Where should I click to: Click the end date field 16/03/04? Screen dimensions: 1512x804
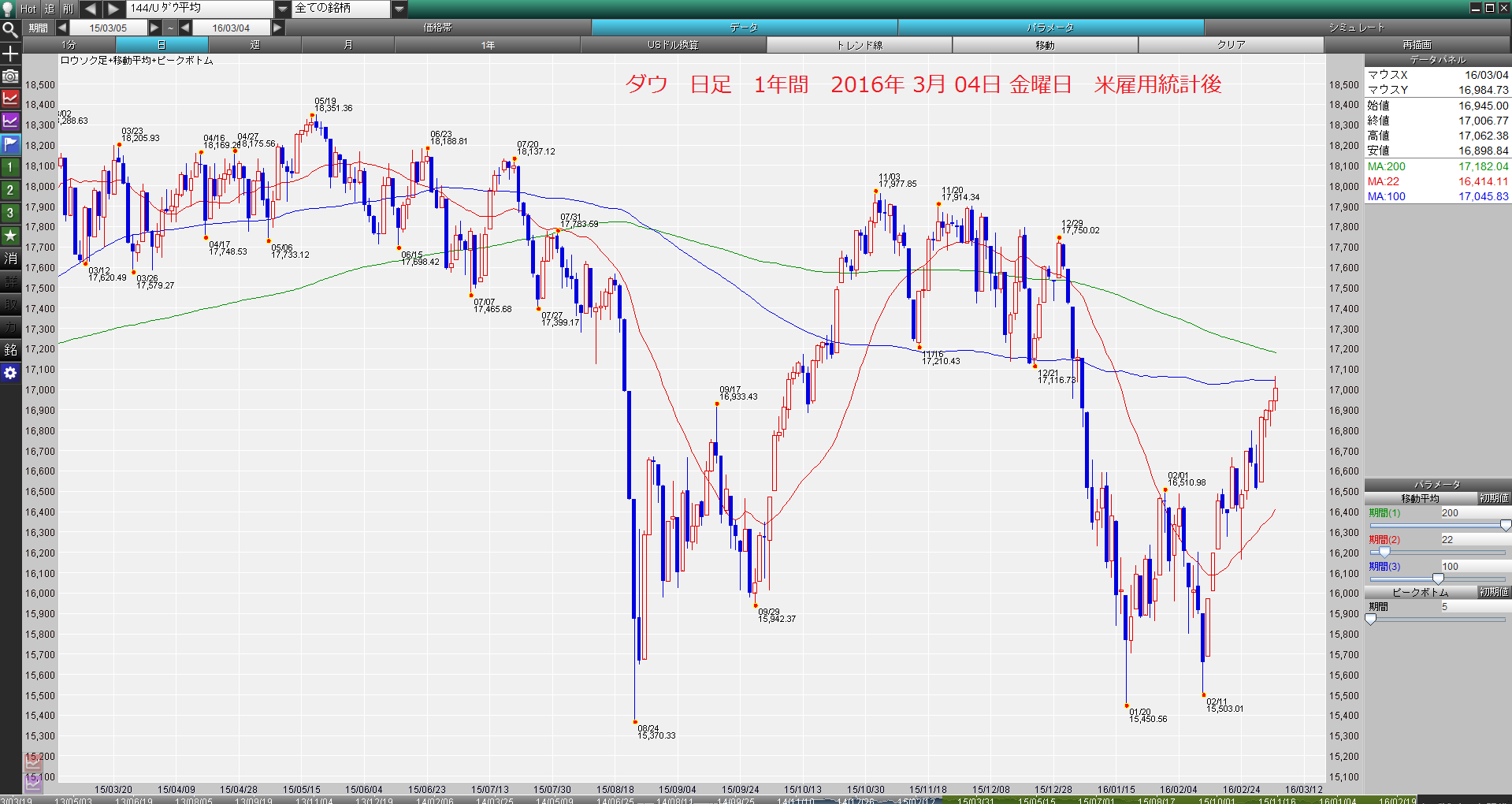(x=231, y=28)
